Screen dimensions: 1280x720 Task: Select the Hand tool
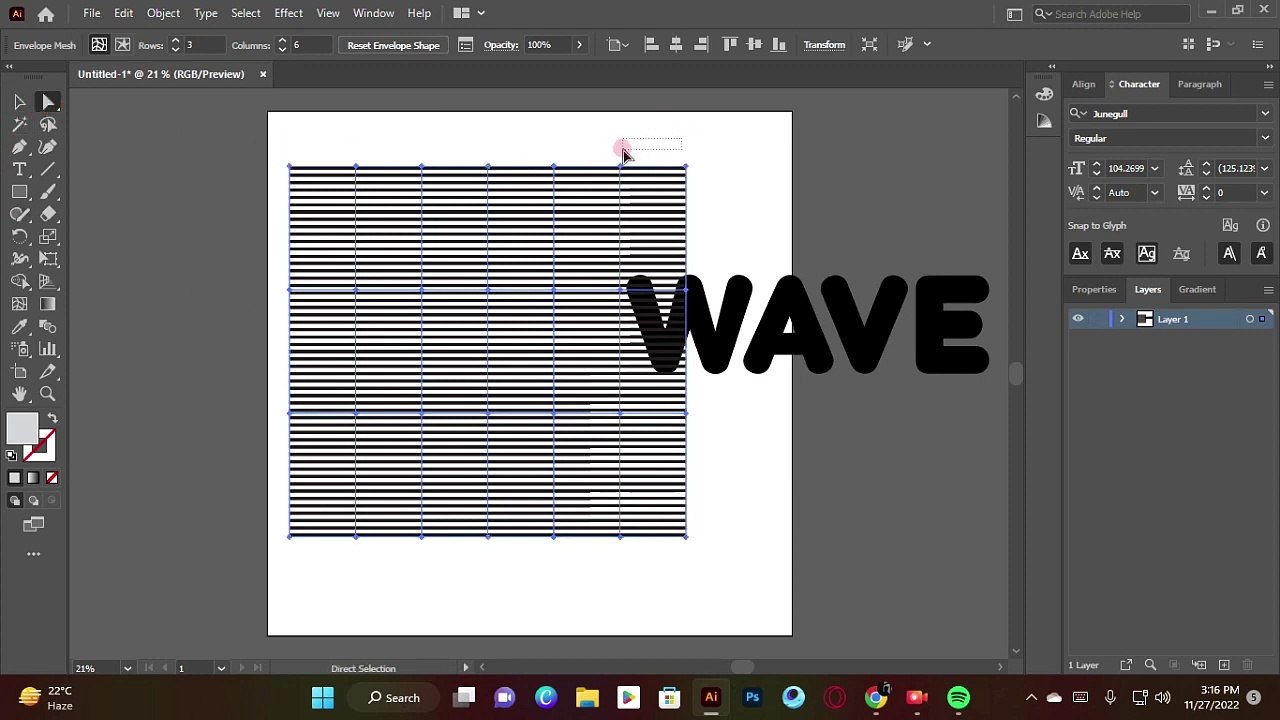click(x=19, y=394)
